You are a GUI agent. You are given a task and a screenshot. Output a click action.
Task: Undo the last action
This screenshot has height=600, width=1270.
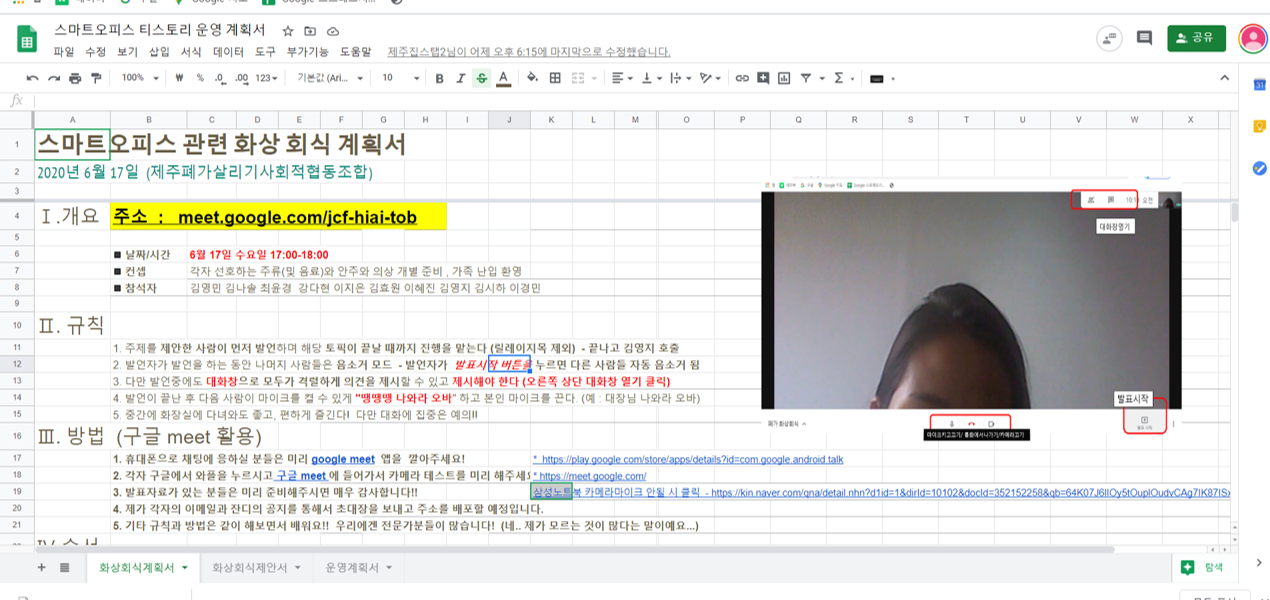point(33,78)
